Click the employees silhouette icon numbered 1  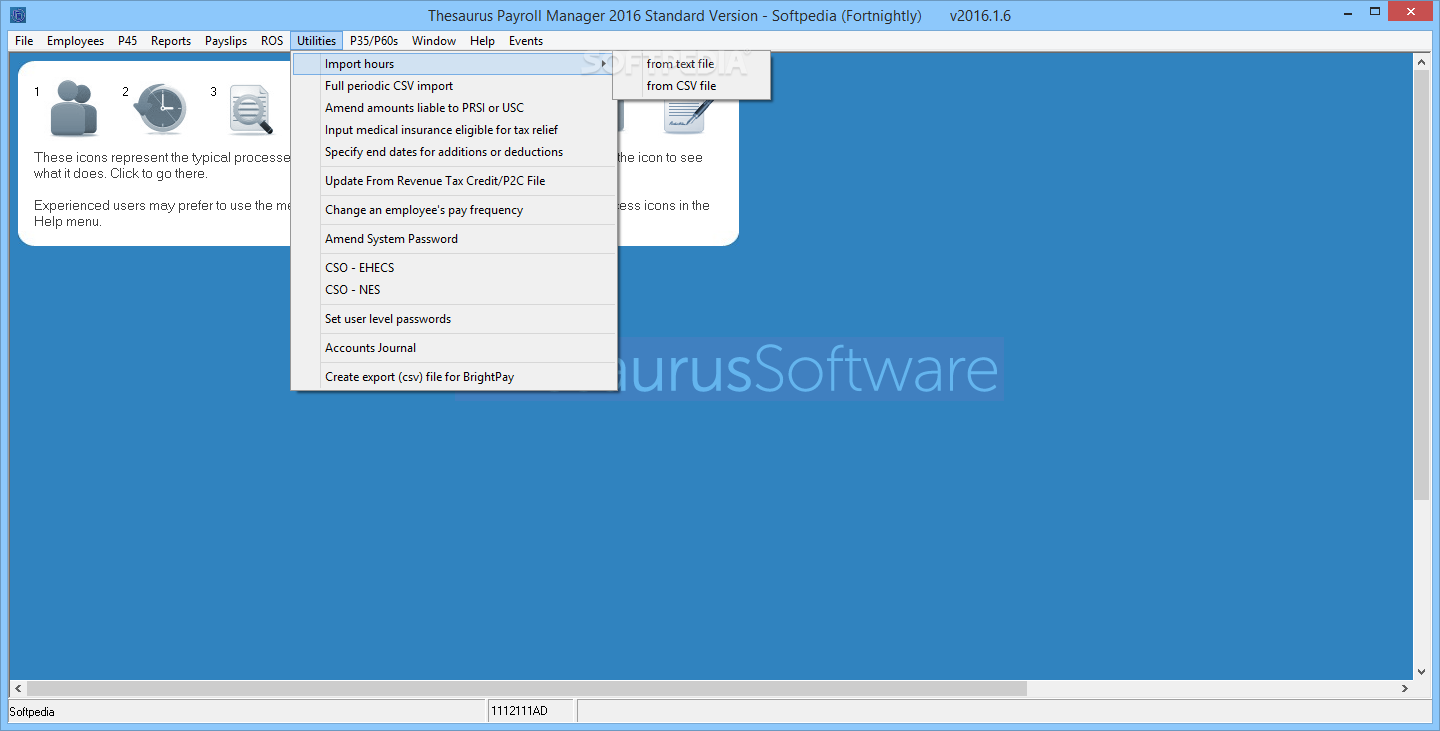click(x=74, y=108)
